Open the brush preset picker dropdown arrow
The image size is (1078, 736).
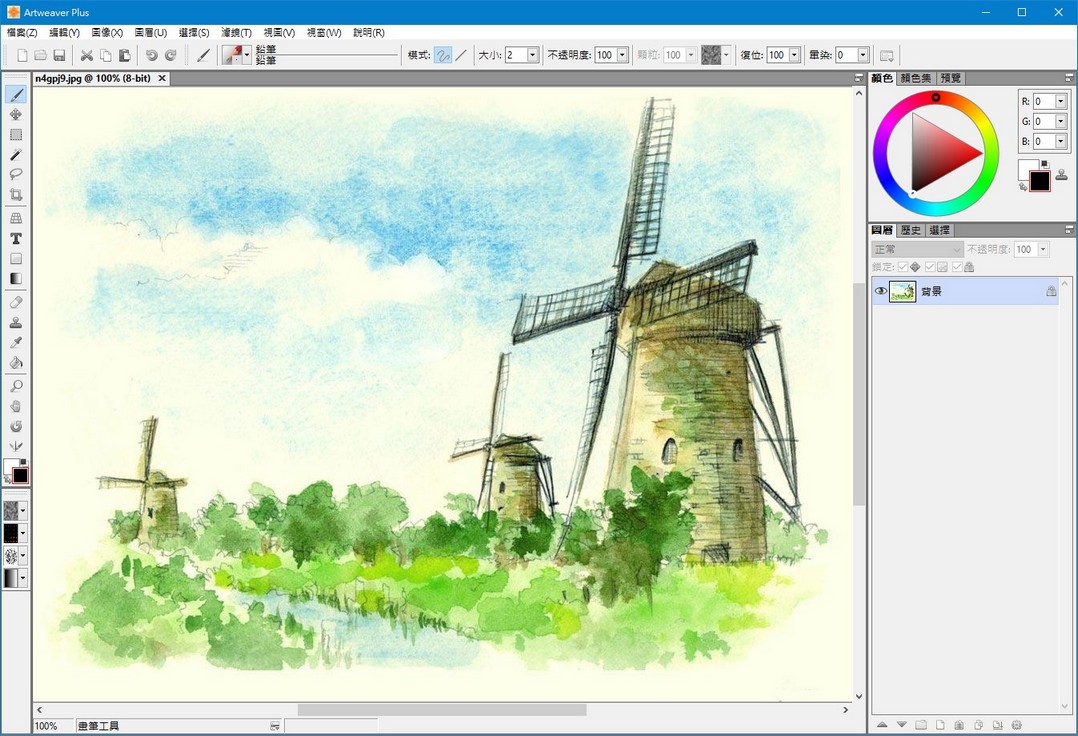tap(247, 55)
